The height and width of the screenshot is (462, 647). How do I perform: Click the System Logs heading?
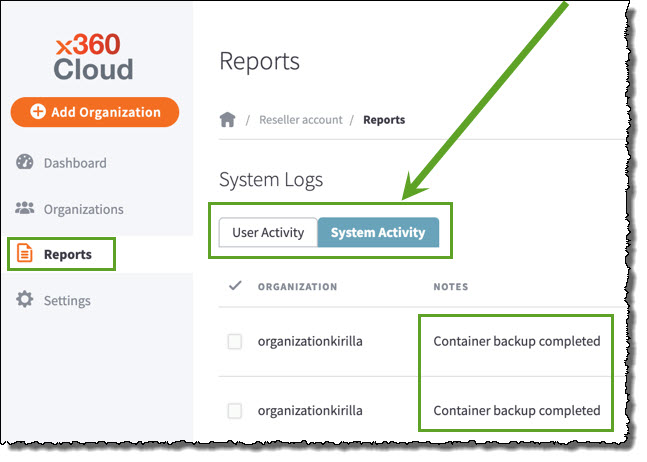271,180
